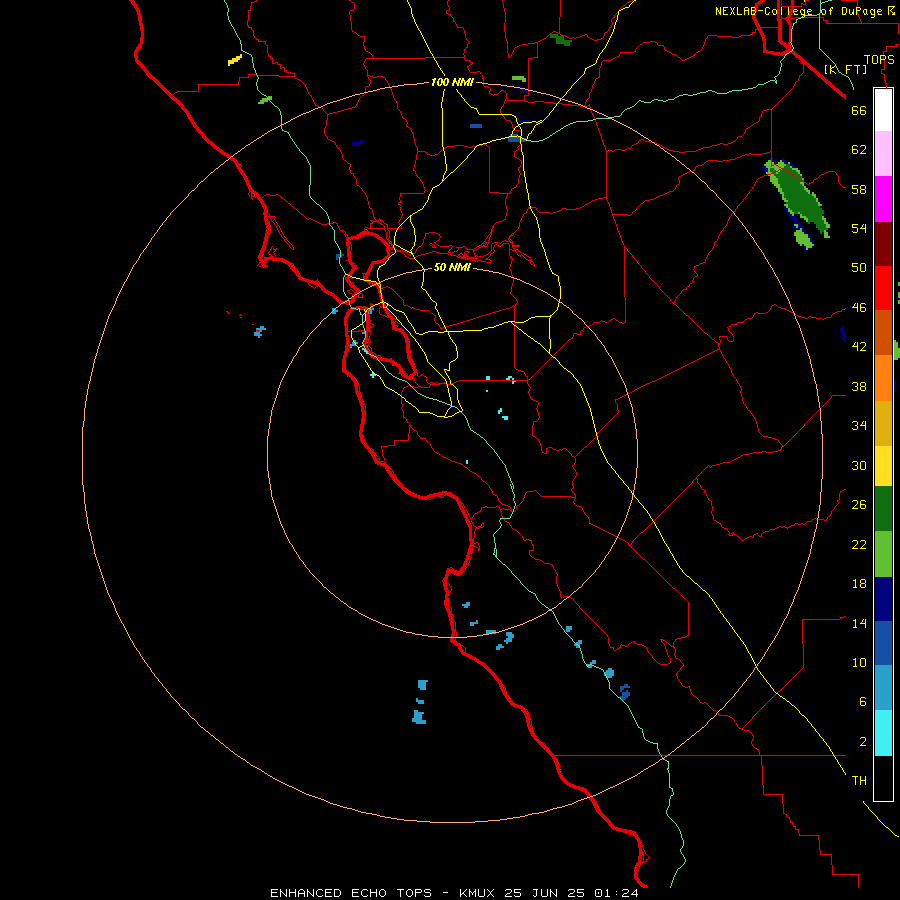
Task: Click the 30 scale label
Action: click(859, 465)
